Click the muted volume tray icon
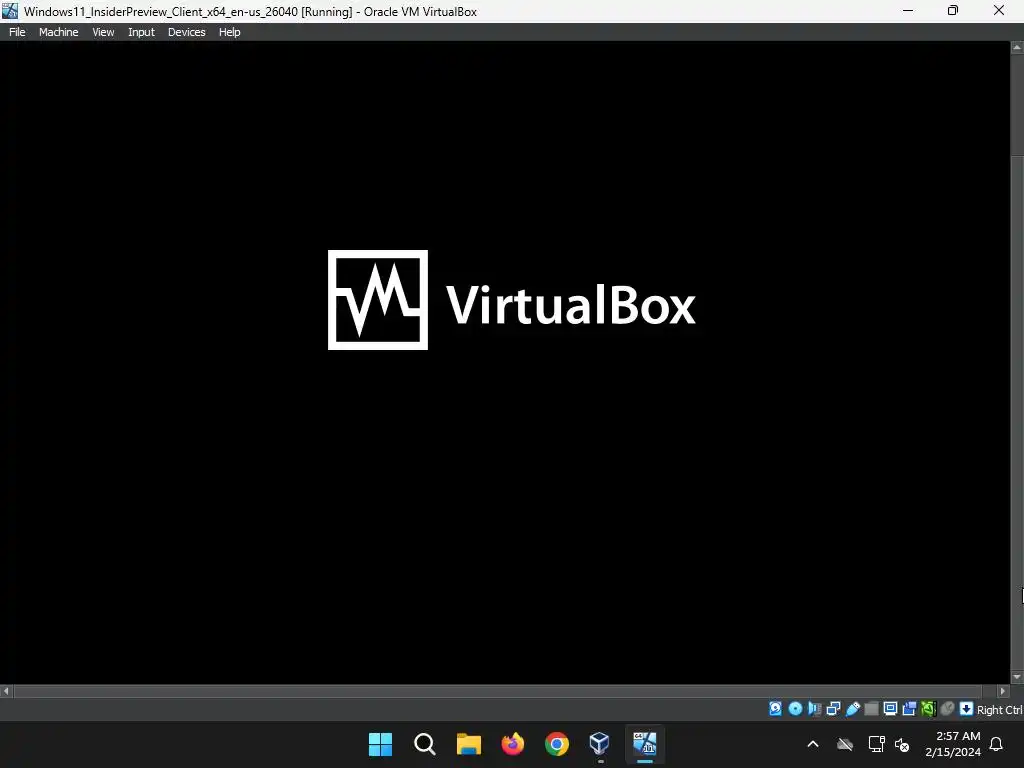 [x=902, y=744]
